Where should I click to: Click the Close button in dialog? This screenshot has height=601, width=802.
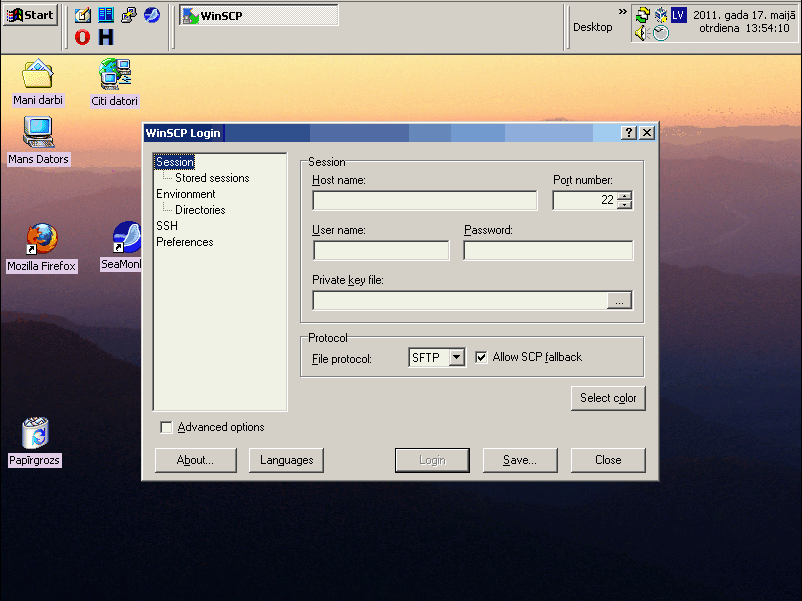[608, 460]
